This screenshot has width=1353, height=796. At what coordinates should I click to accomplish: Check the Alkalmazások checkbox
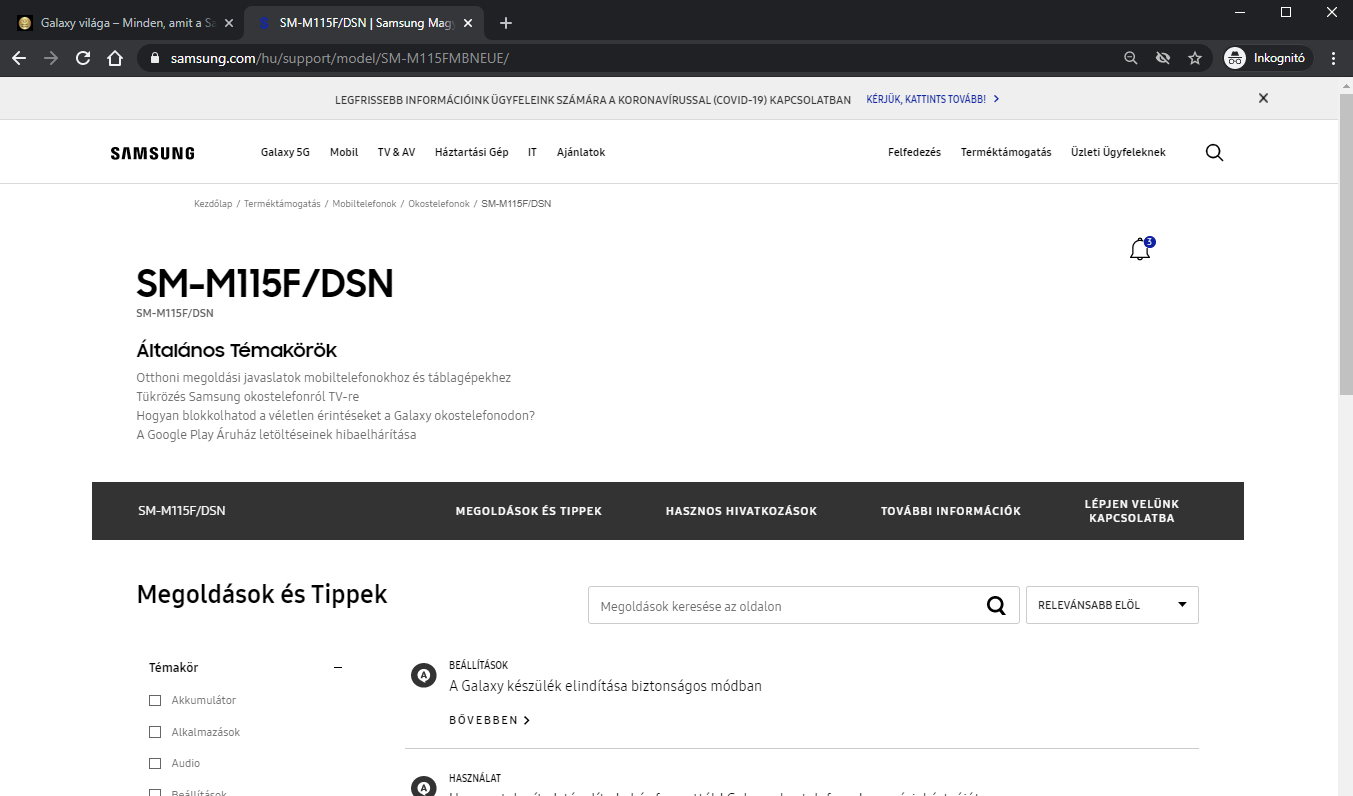pyautogui.click(x=155, y=732)
